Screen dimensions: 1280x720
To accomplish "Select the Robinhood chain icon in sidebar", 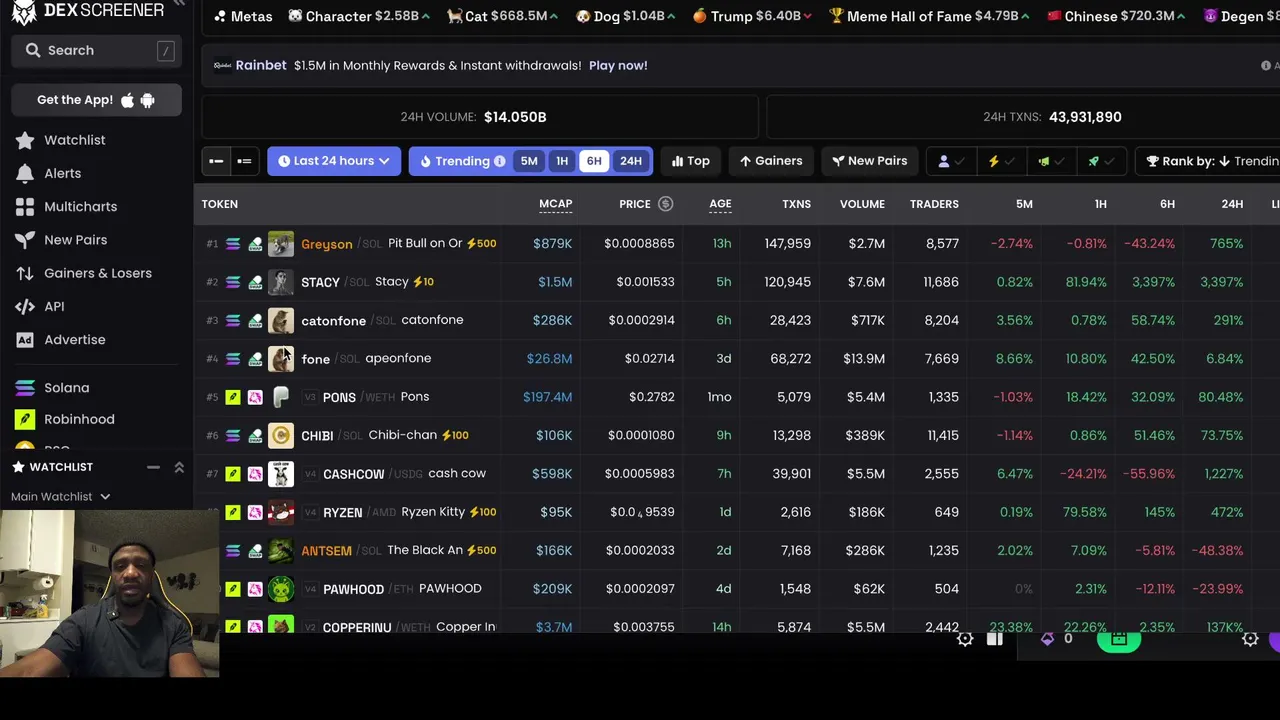I will (x=25, y=419).
